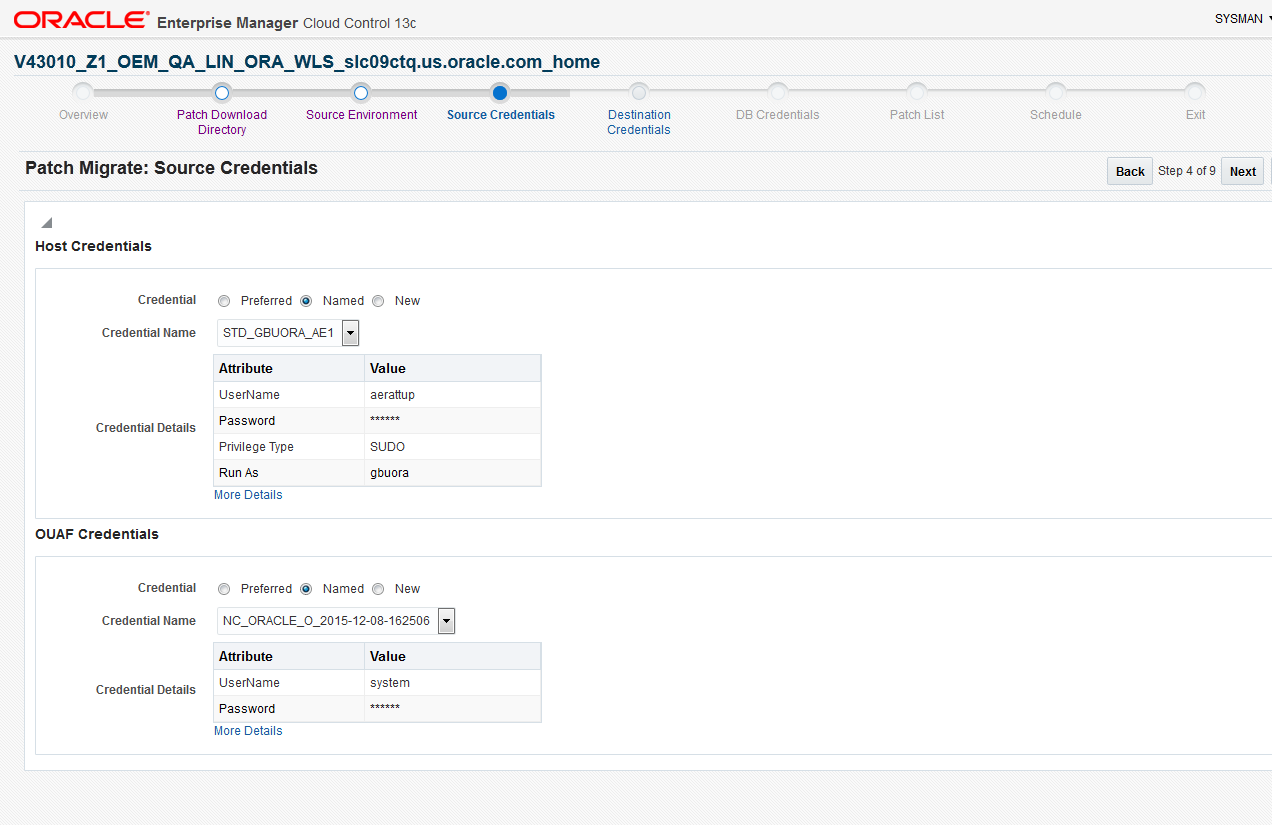Select Preferred radio under OUAF Credentials
Screen dimensions: 1272x825
[224, 589]
